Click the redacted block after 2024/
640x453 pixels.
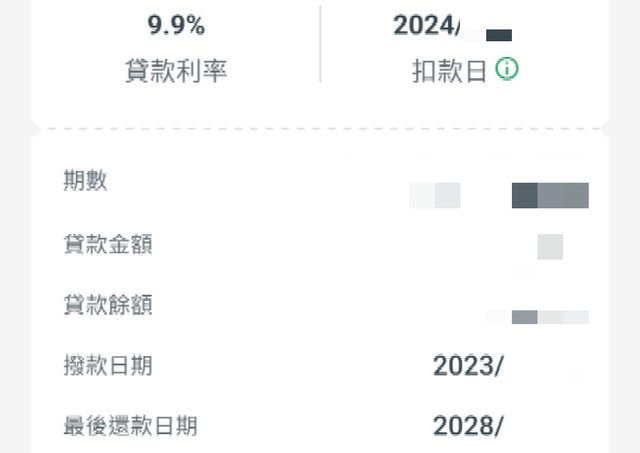click(498, 34)
